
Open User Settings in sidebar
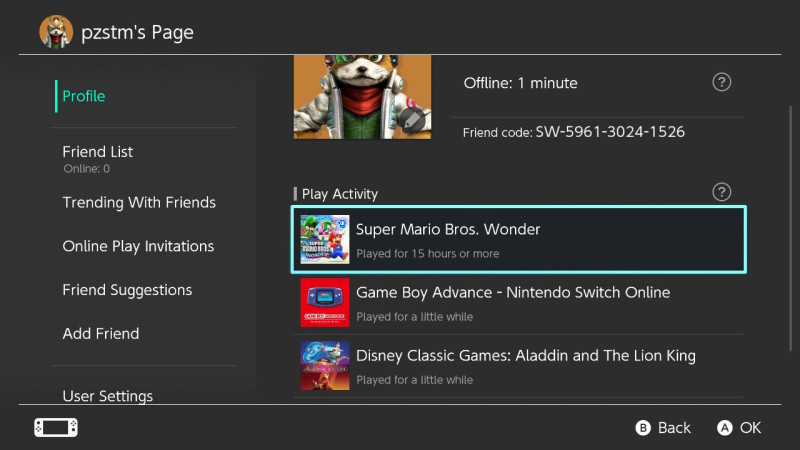click(108, 396)
